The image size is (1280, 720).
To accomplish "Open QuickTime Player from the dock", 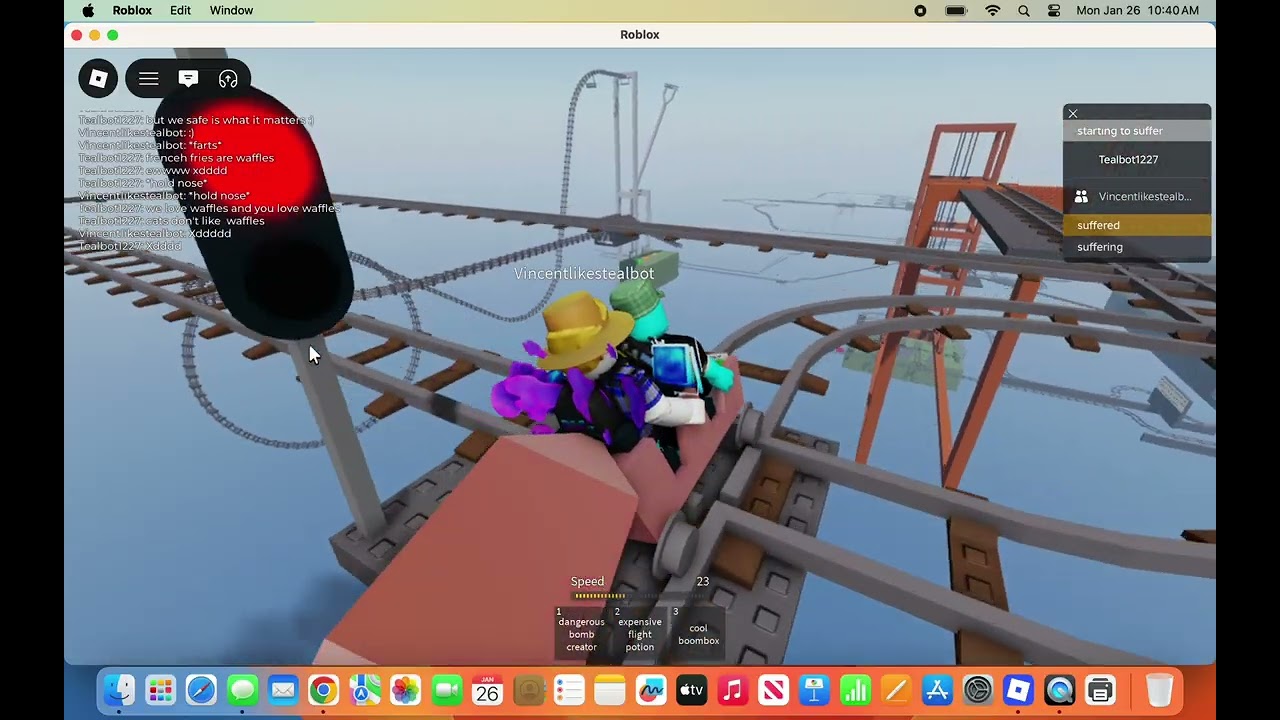I will point(1059,690).
